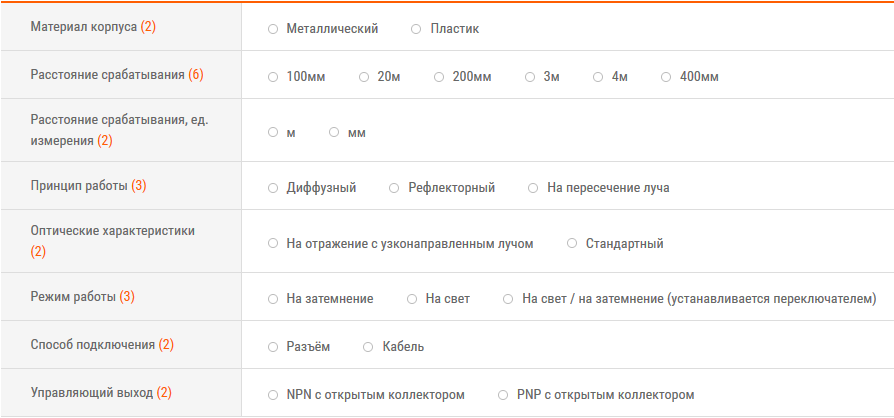Select Рефлекторный working principle

click(395, 188)
